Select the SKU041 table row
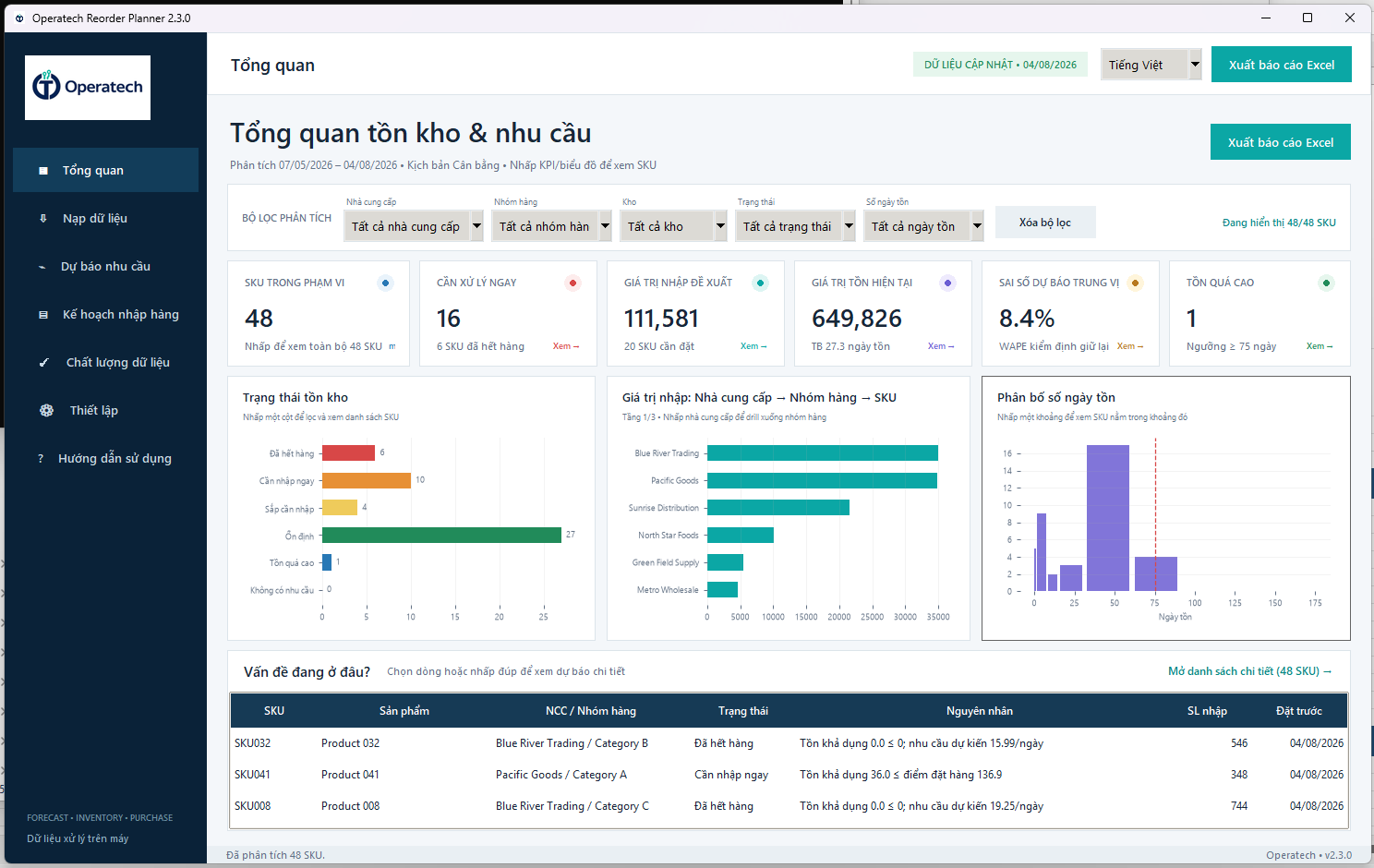This screenshot has height=868, width=1374. coord(789,775)
